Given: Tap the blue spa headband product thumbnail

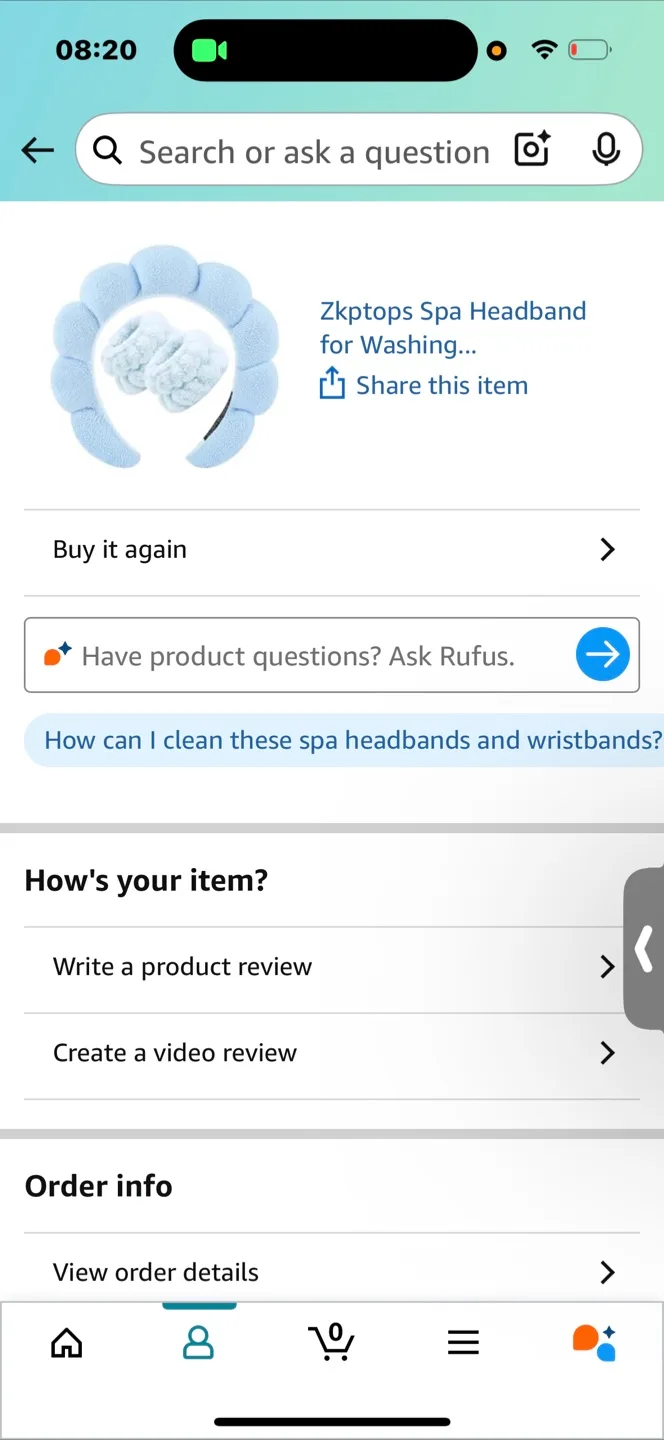Looking at the screenshot, I should 166,355.
